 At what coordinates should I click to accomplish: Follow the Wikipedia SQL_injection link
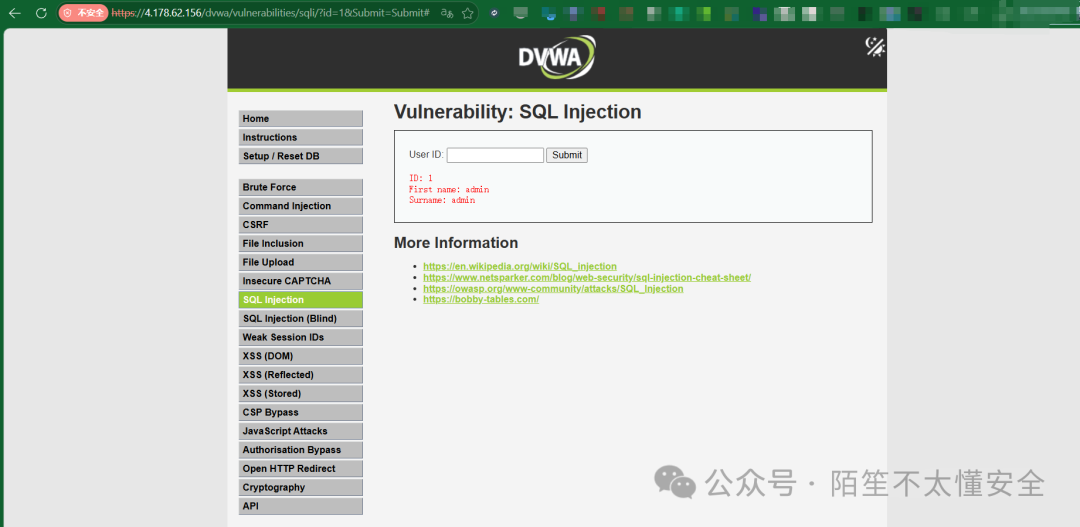click(520, 266)
